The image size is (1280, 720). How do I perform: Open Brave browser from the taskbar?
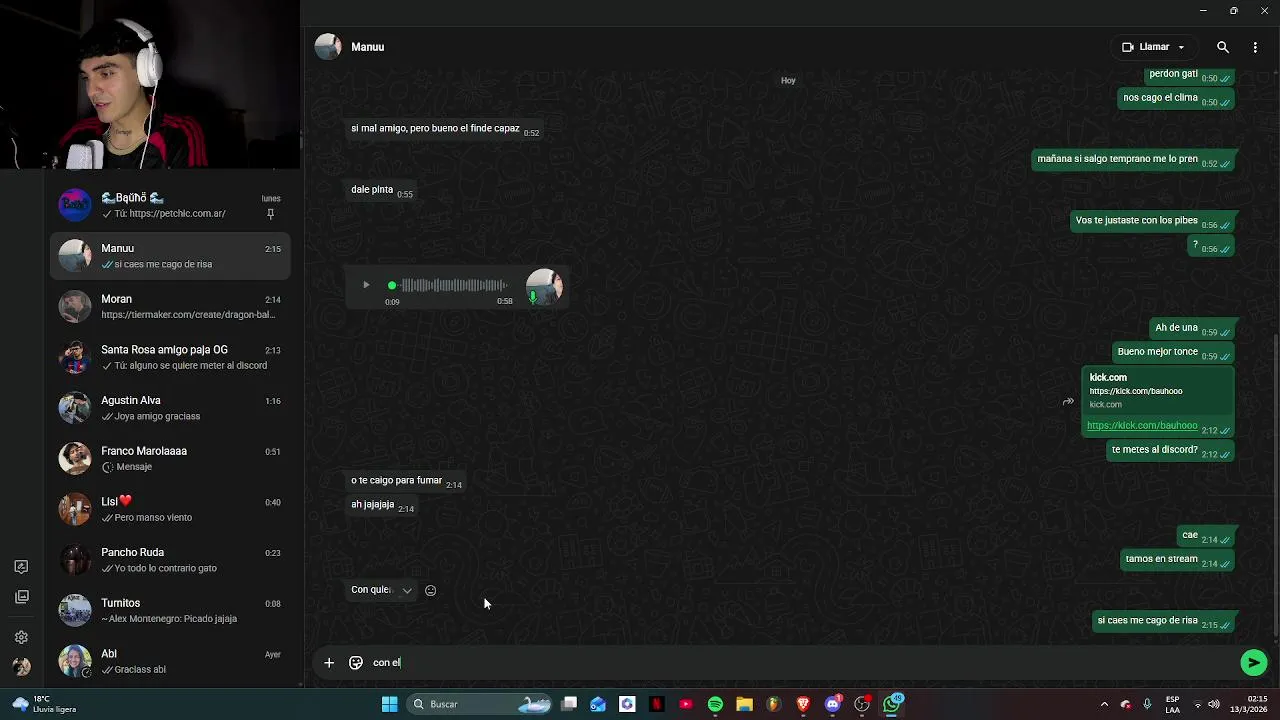(x=803, y=704)
